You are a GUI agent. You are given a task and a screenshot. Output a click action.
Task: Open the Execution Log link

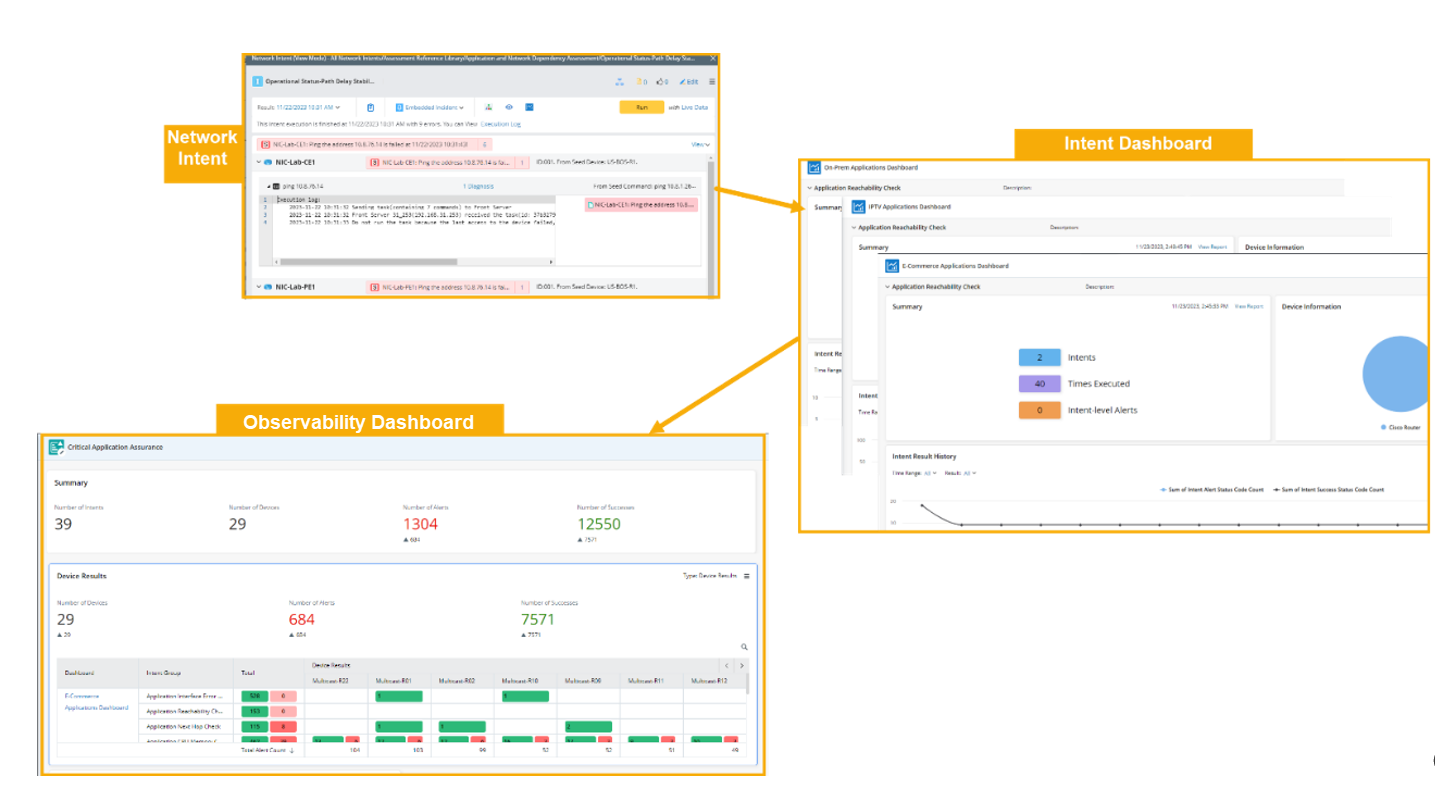click(x=500, y=124)
